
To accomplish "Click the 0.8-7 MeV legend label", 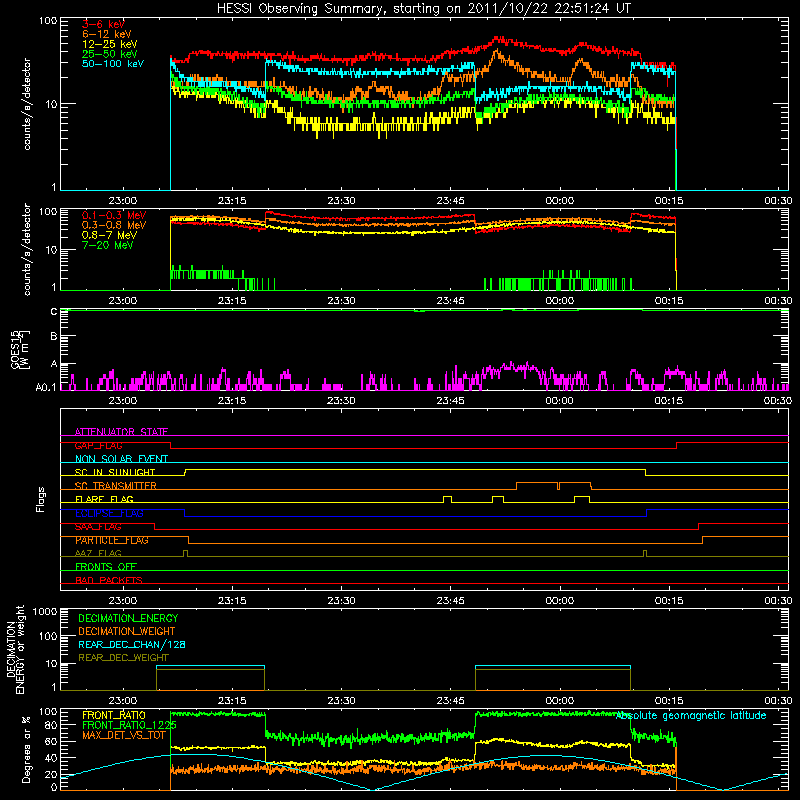I will pyautogui.click(x=109, y=235).
